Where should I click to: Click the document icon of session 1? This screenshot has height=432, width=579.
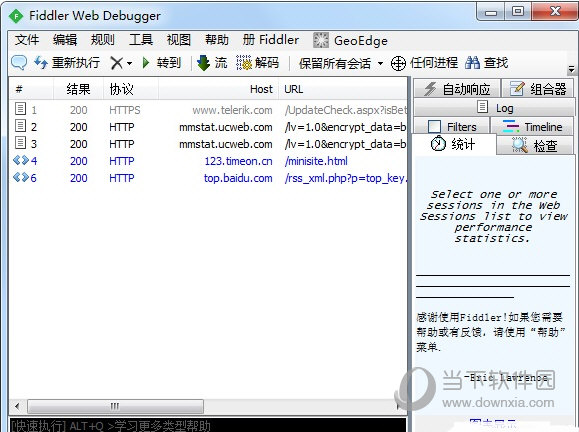pos(21,109)
